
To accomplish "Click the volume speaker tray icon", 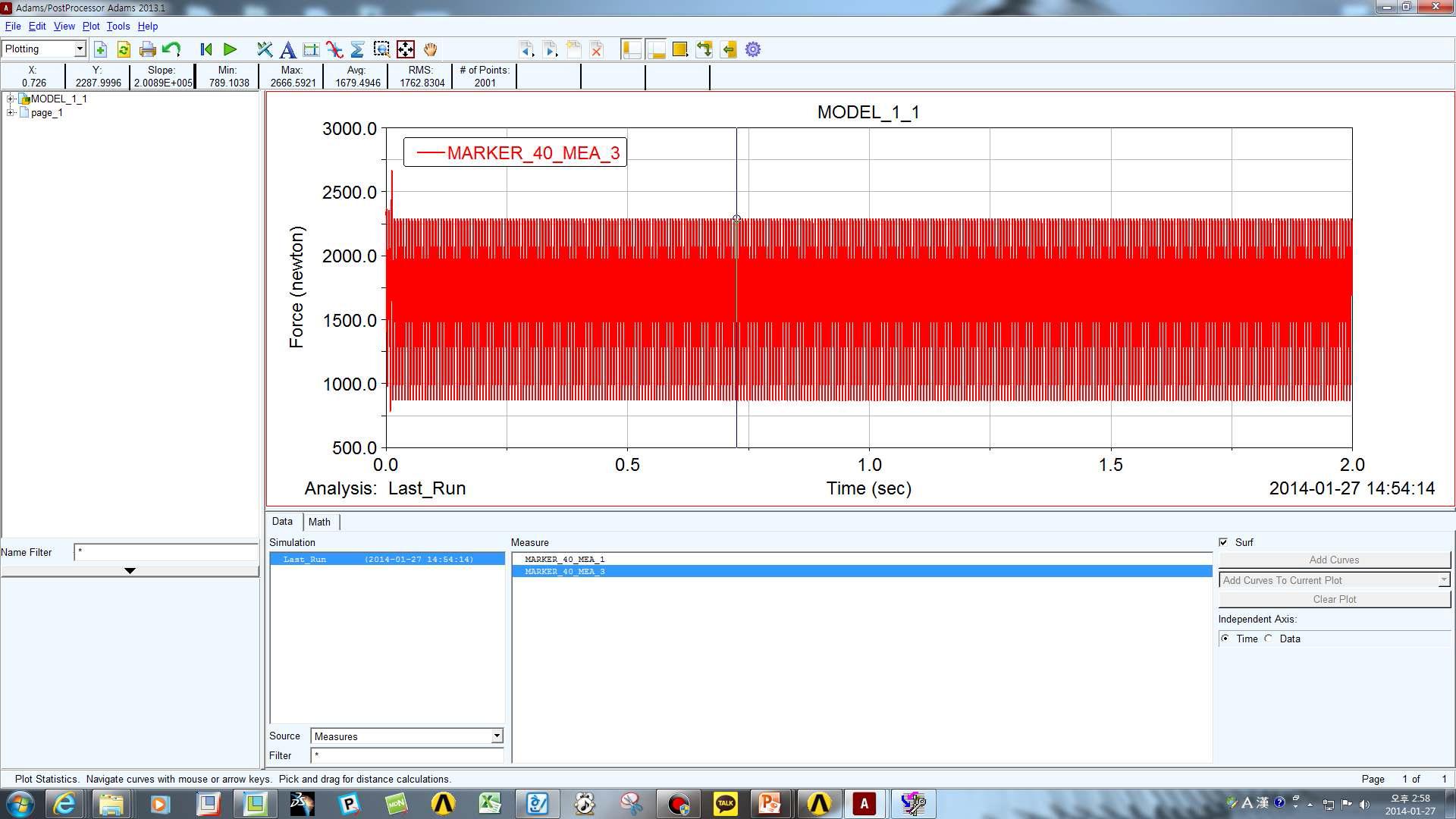I will [x=1365, y=804].
